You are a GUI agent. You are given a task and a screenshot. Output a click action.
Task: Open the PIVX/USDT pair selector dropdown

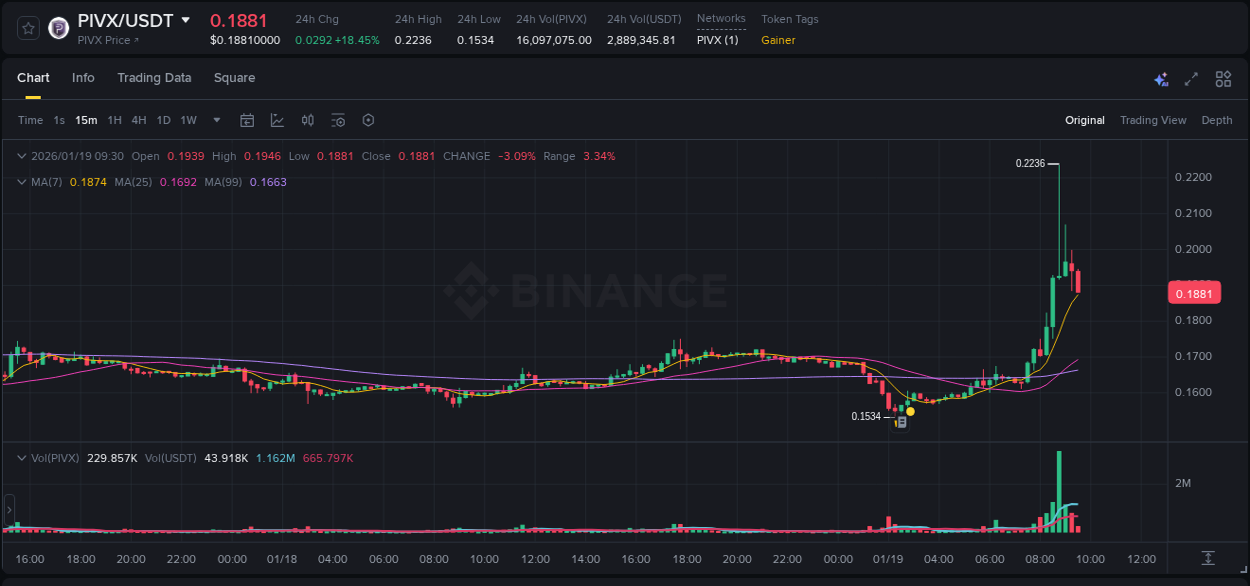[186, 20]
